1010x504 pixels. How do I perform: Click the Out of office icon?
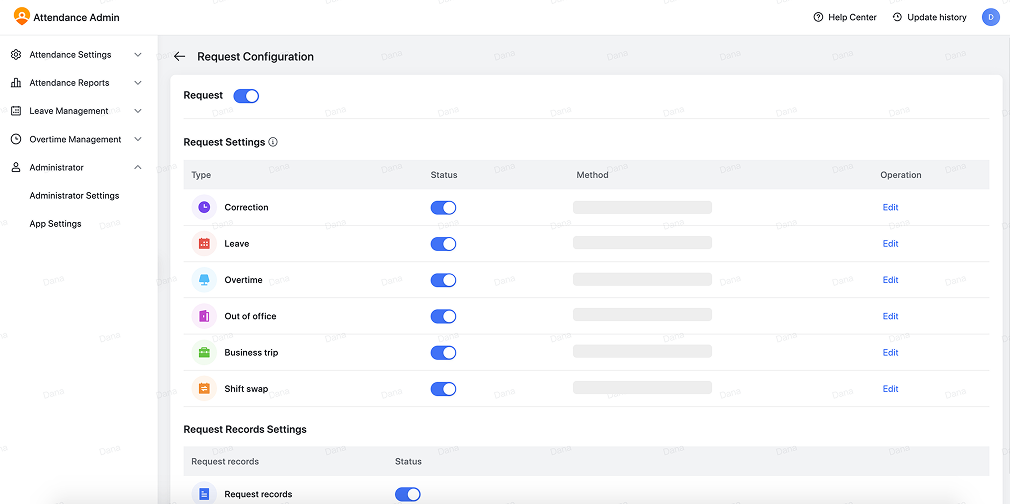tap(204, 316)
